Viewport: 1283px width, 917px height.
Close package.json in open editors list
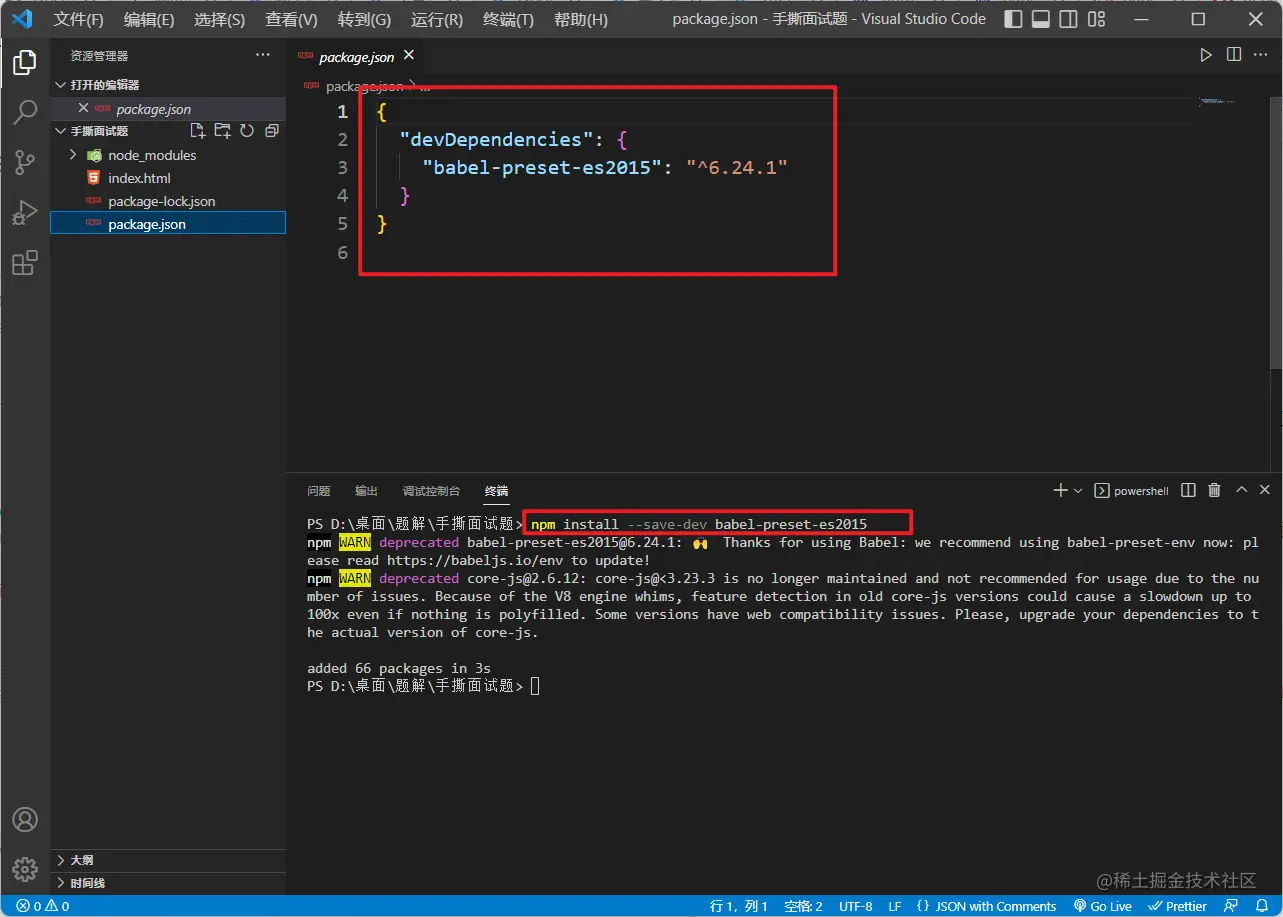tap(83, 108)
